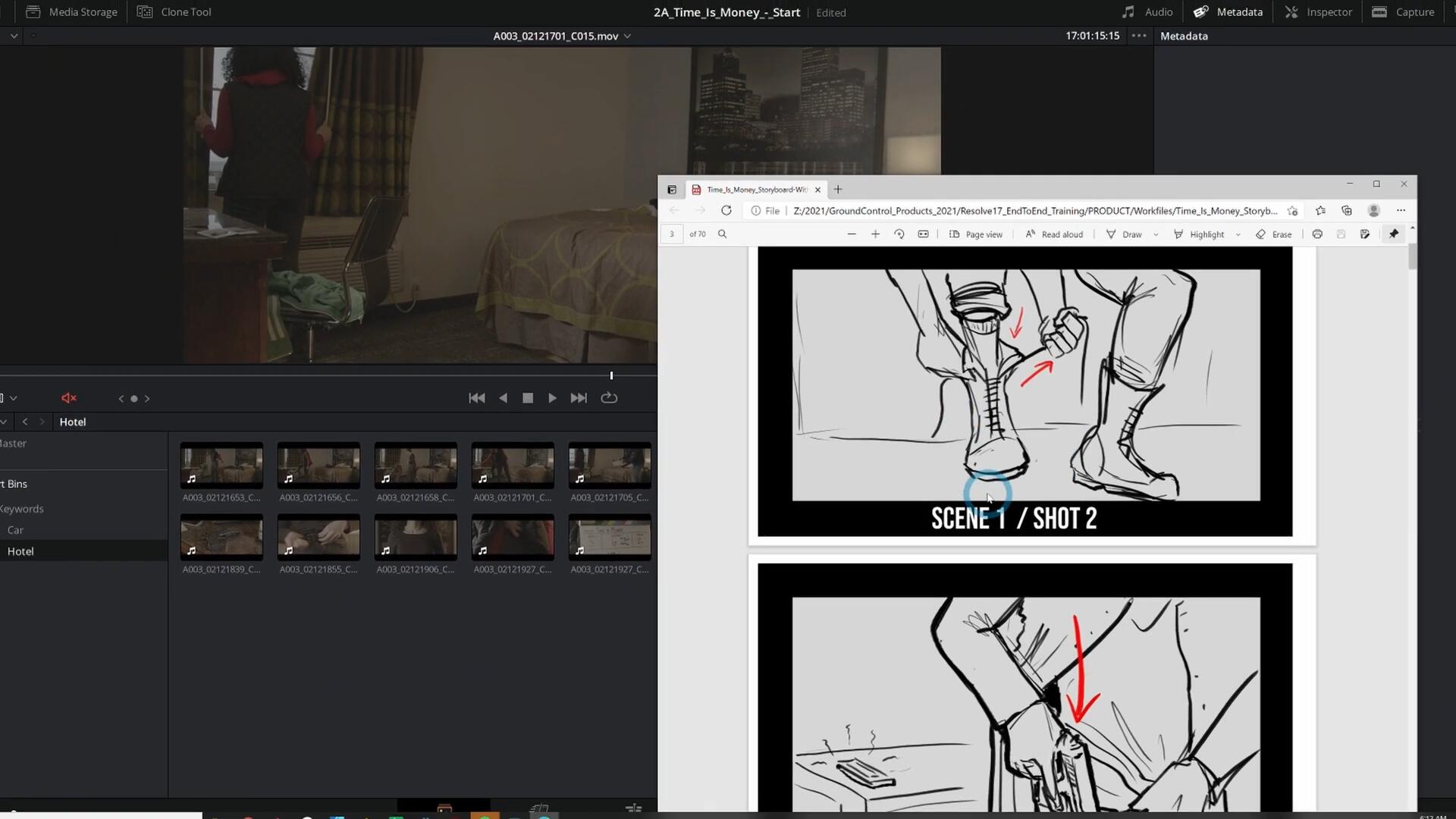Image resolution: width=1456 pixels, height=819 pixels.
Task: Click the Media Storage panel icon
Action: point(33,11)
